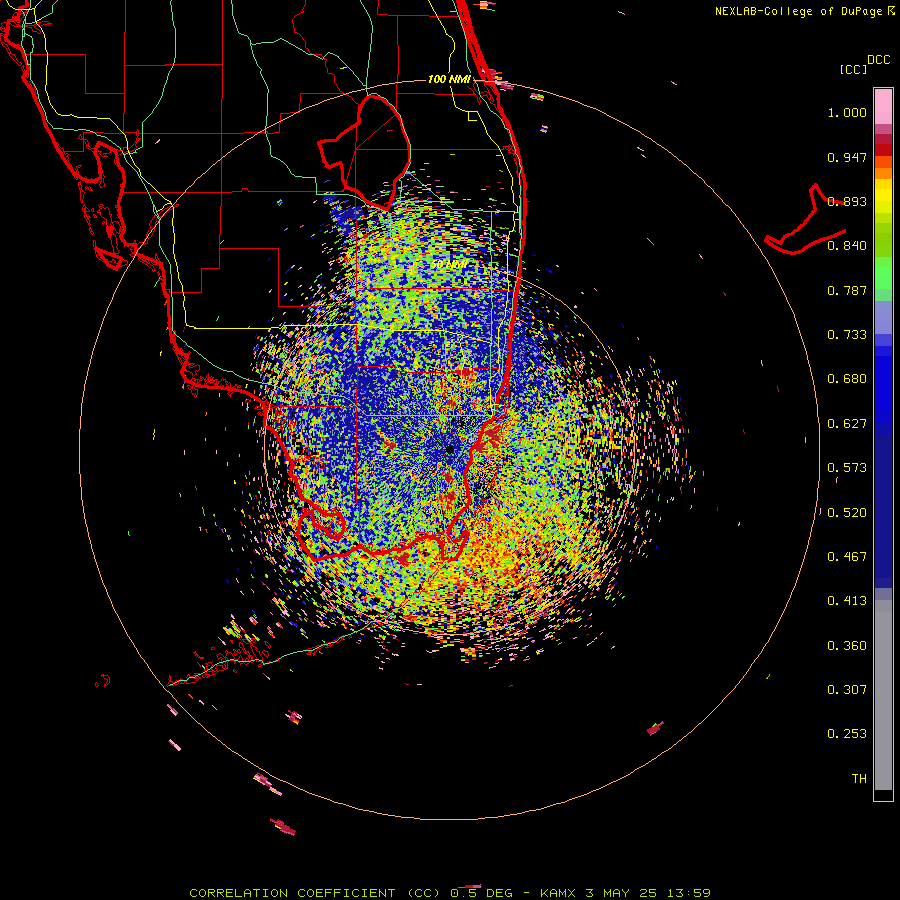Screen dimensions: 900x900
Task: Click the 0.947 scale value
Action: coord(847,157)
